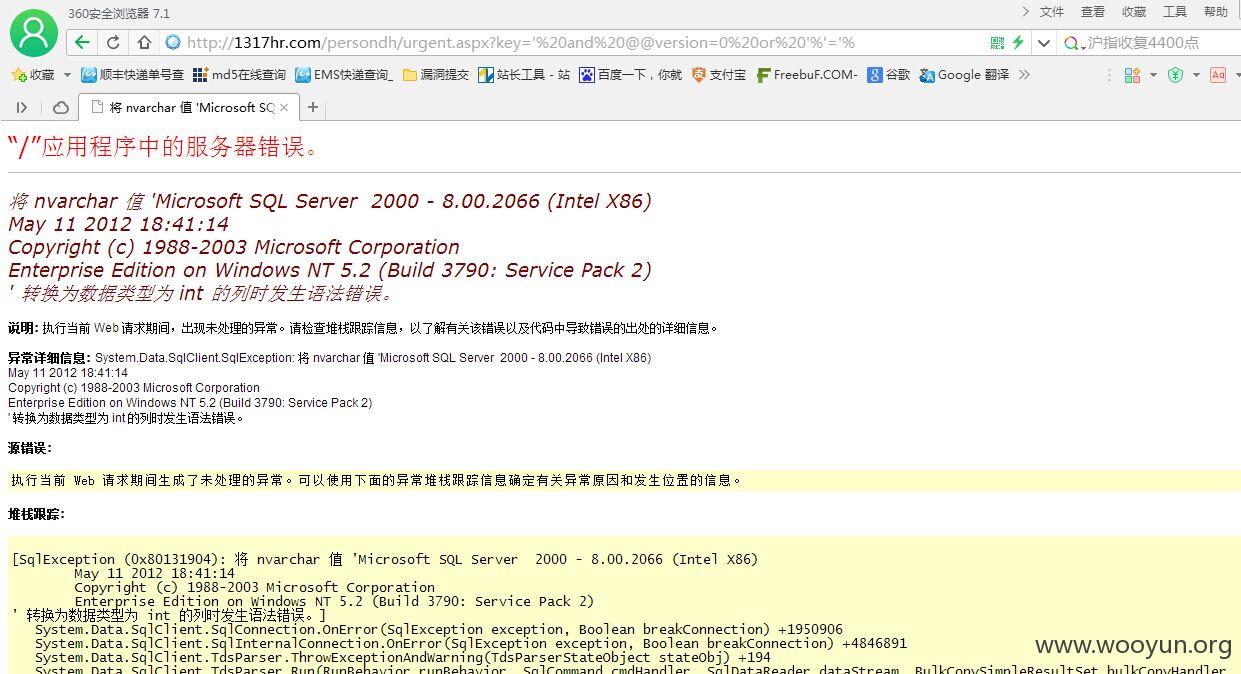Open the 站长工具 bookmark
The image size is (1241, 674).
coord(525,75)
